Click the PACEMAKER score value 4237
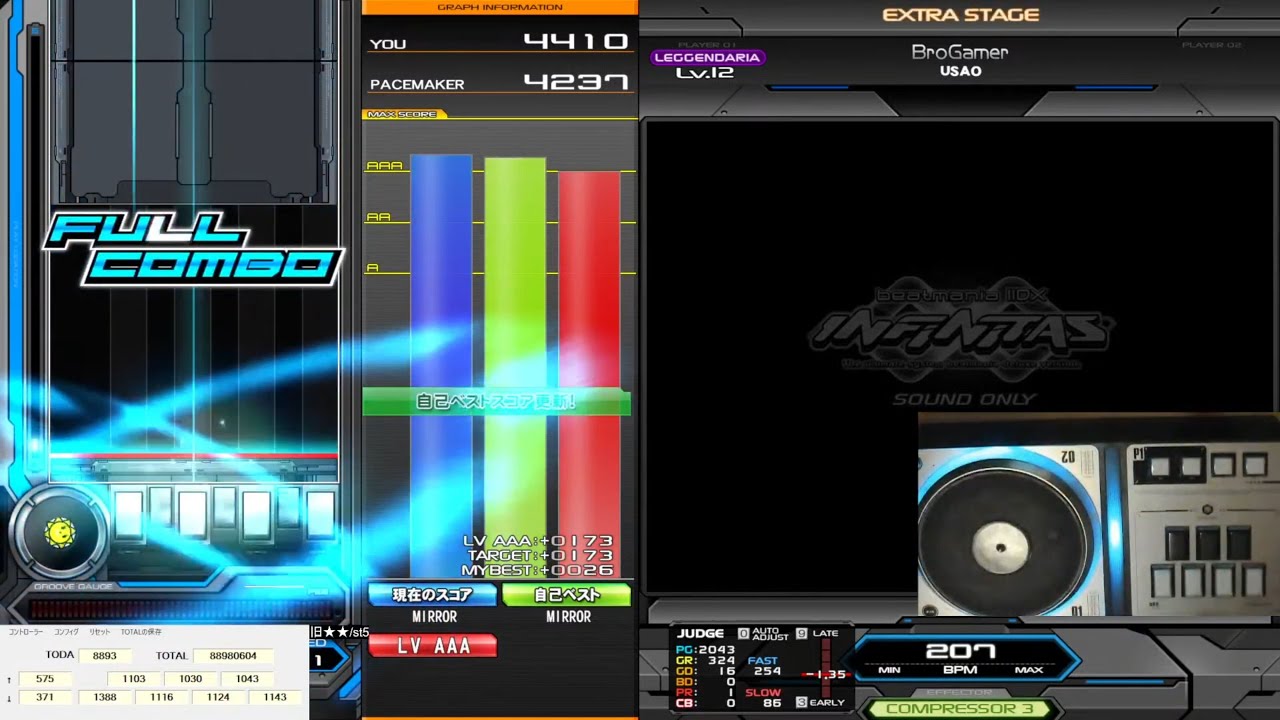This screenshot has height=720, width=1280. (576, 83)
